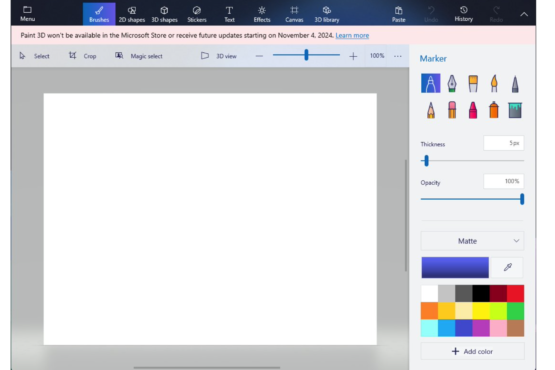Switch to the Effects tab

point(262,14)
